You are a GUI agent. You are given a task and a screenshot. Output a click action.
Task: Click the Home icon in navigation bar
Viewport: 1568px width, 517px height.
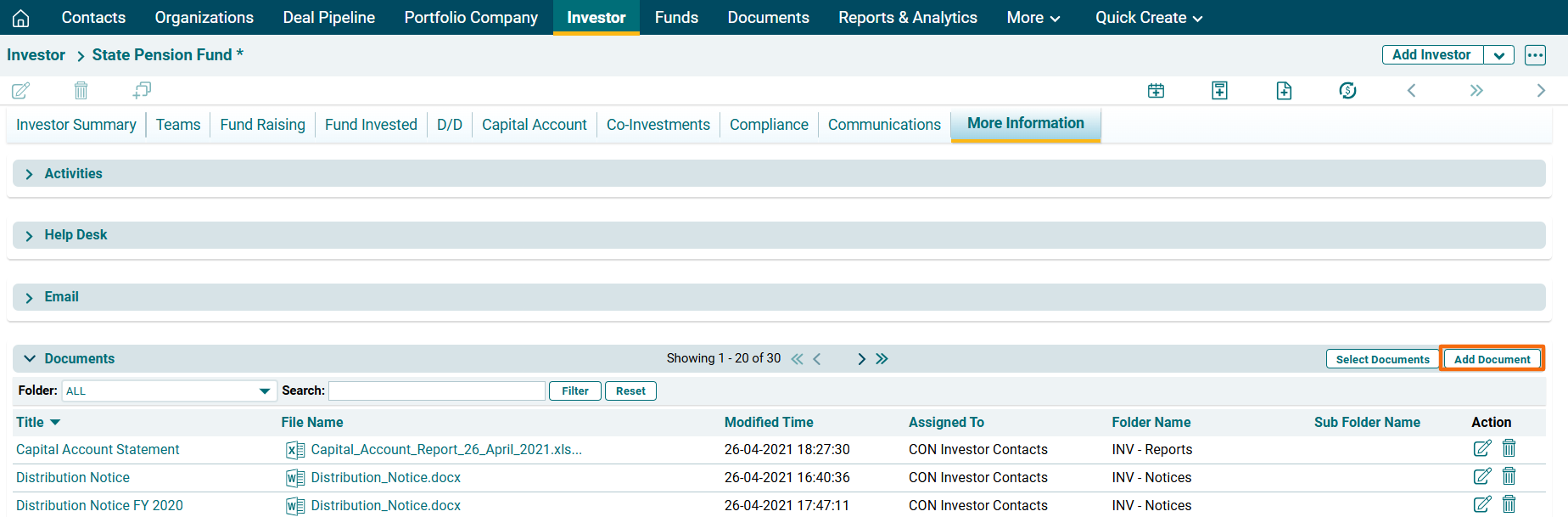coord(21,18)
